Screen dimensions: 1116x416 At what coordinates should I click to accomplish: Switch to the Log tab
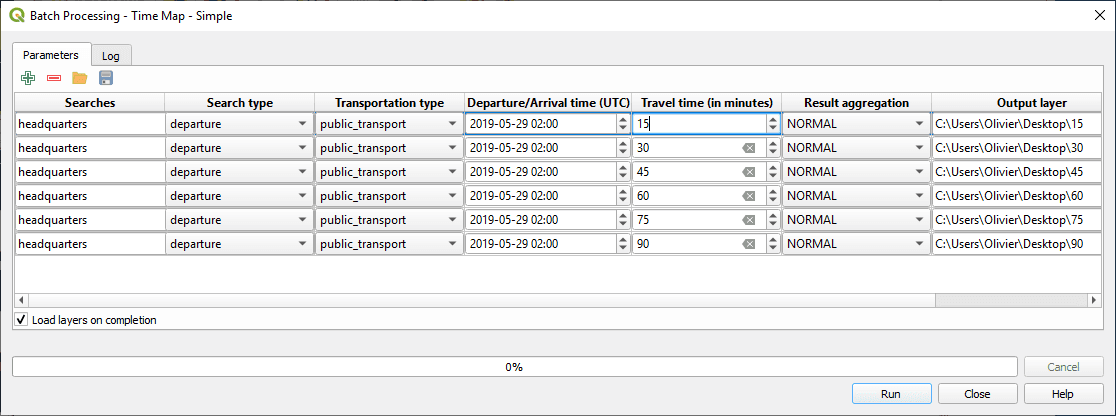tap(111, 56)
